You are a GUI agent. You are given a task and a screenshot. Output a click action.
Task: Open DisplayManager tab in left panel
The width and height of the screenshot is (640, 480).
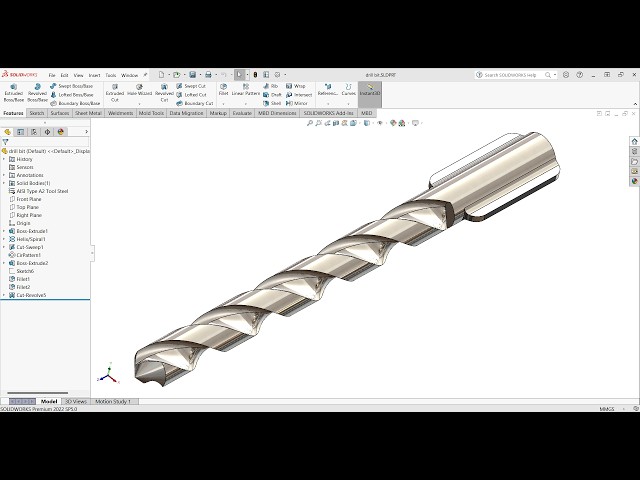61,132
